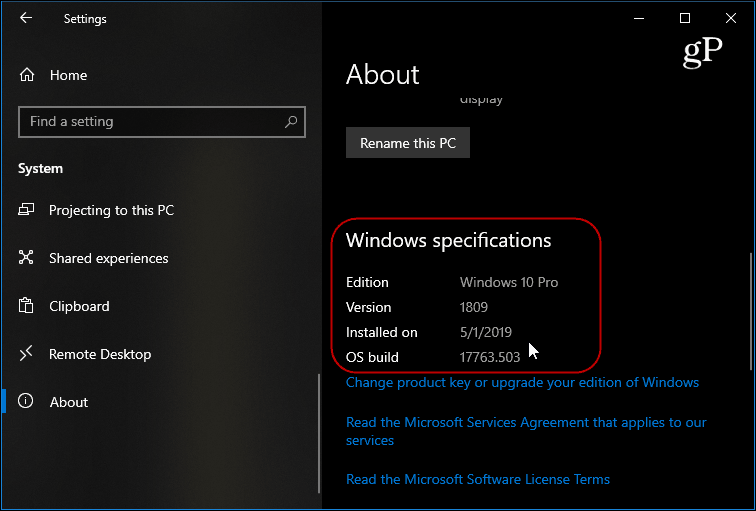The height and width of the screenshot is (511, 756).
Task: Click the Remote Desktop icon
Action: pos(26,354)
